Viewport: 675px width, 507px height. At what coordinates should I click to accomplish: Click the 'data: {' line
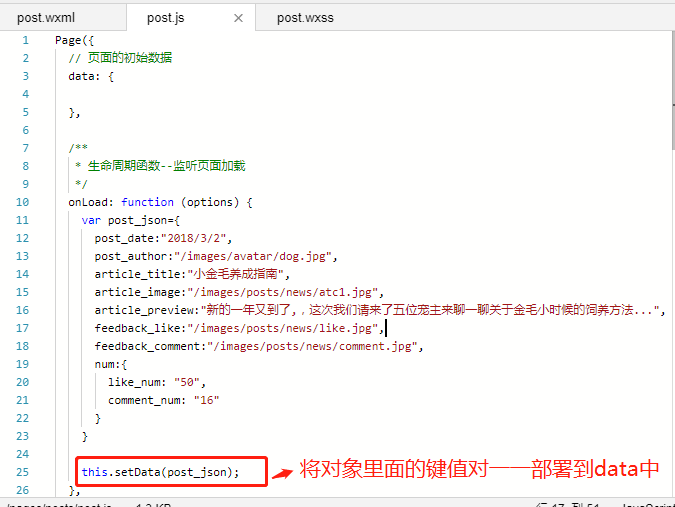coord(91,77)
